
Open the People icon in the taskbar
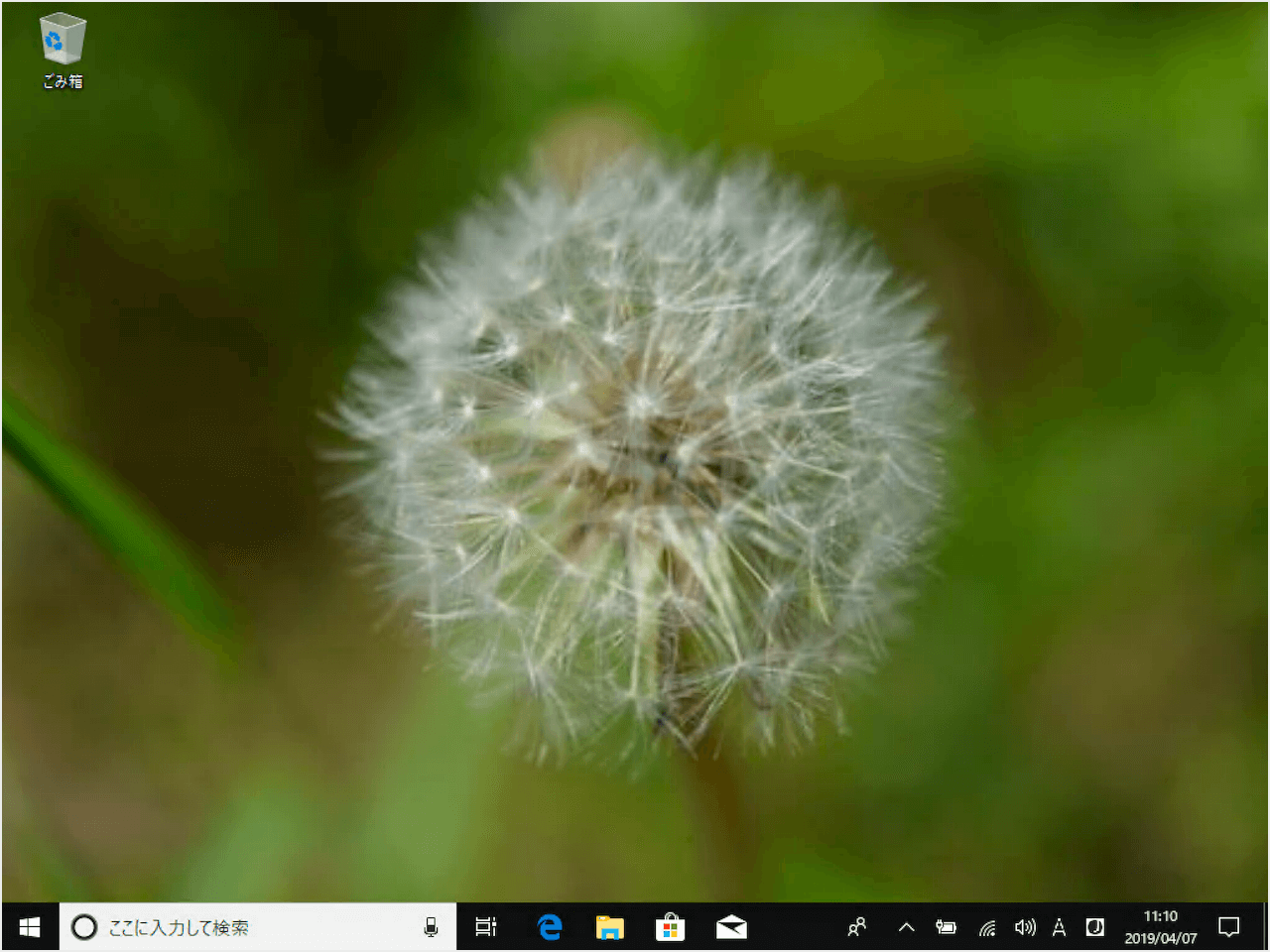856,927
